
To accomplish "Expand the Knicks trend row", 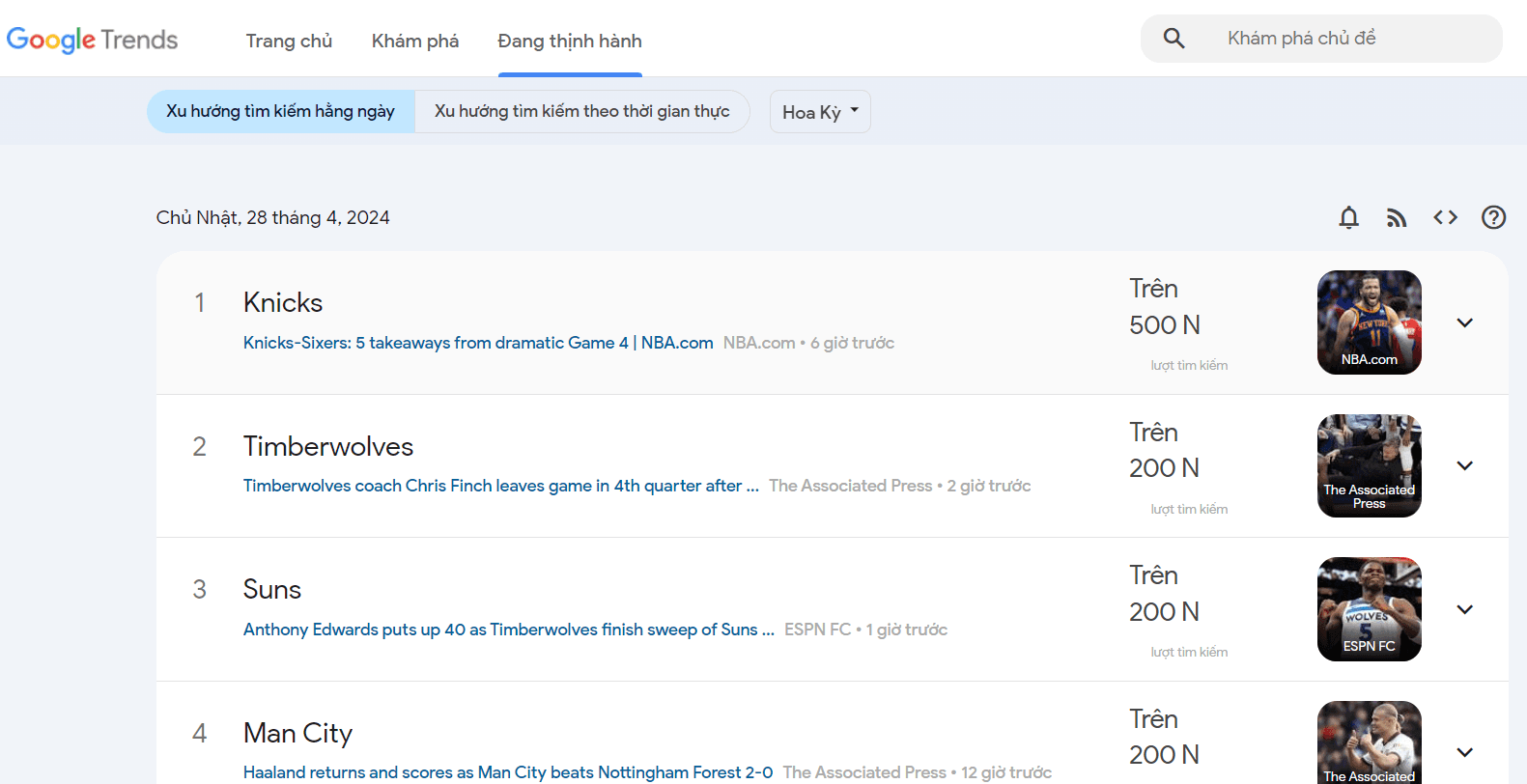I will tap(1464, 322).
